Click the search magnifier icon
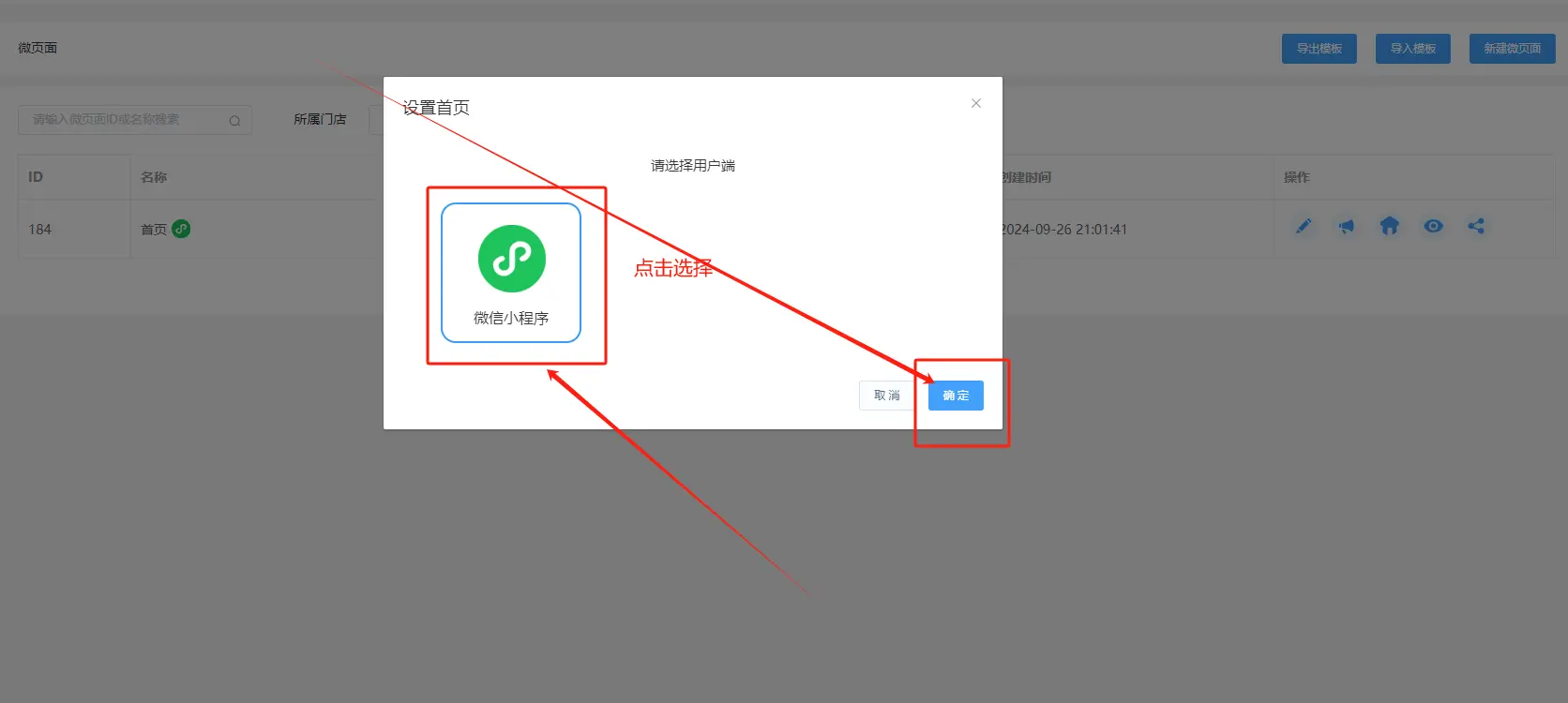The height and width of the screenshot is (703, 1568). (234, 120)
